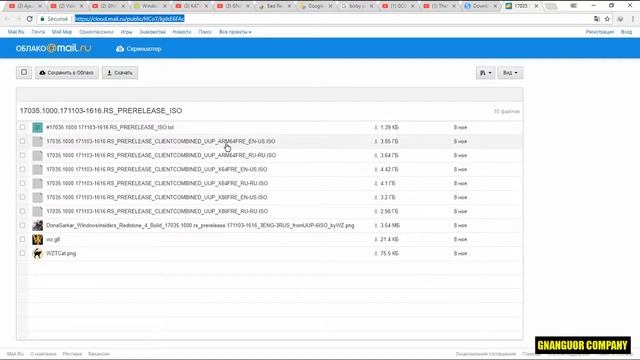The width and height of the screenshot is (640, 360).
Task: Click the download arrow next to 3.2 ГБ
Action: click(376, 197)
